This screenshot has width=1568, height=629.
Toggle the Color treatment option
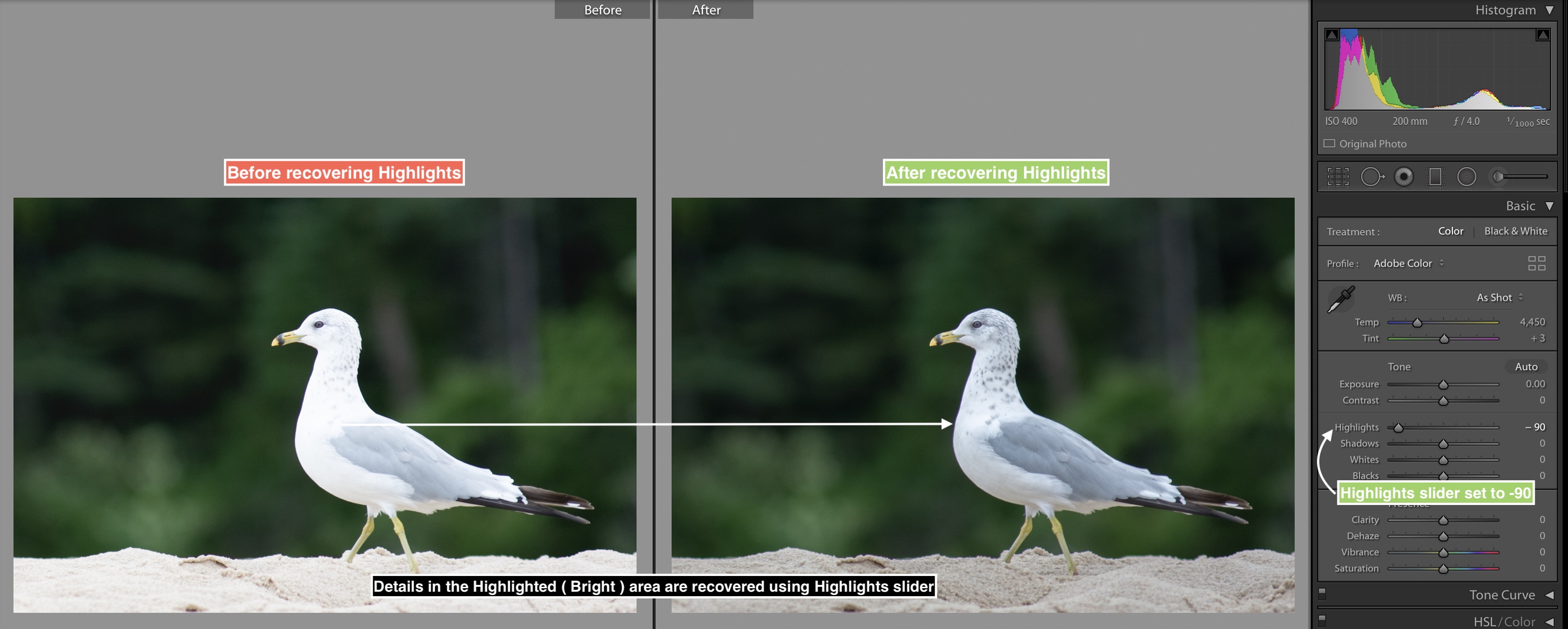pyautogui.click(x=1451, y=232)
